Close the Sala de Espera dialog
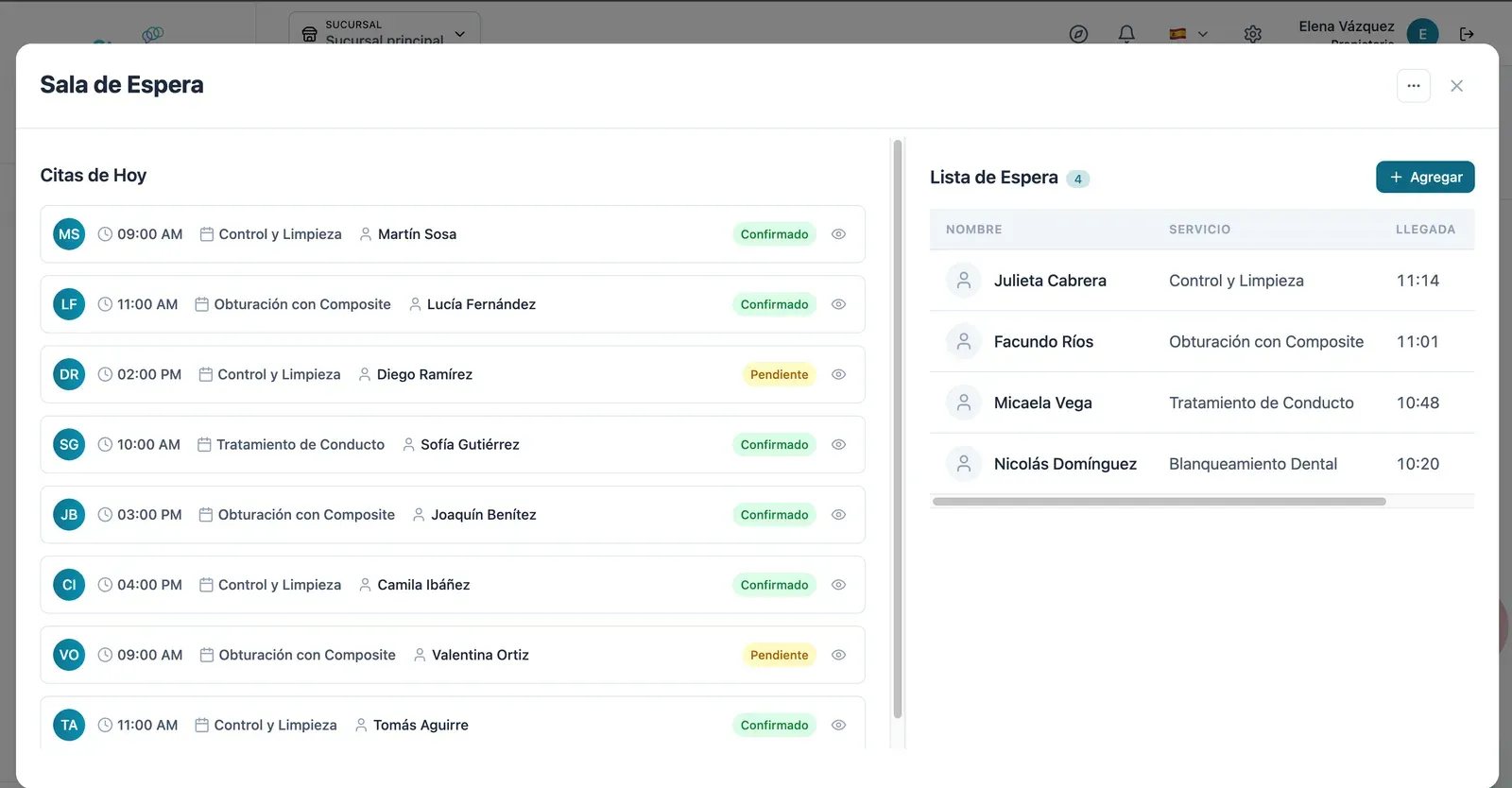Image resolution: width=1512 pixels, height=788 pixels. coord(1457,86)
